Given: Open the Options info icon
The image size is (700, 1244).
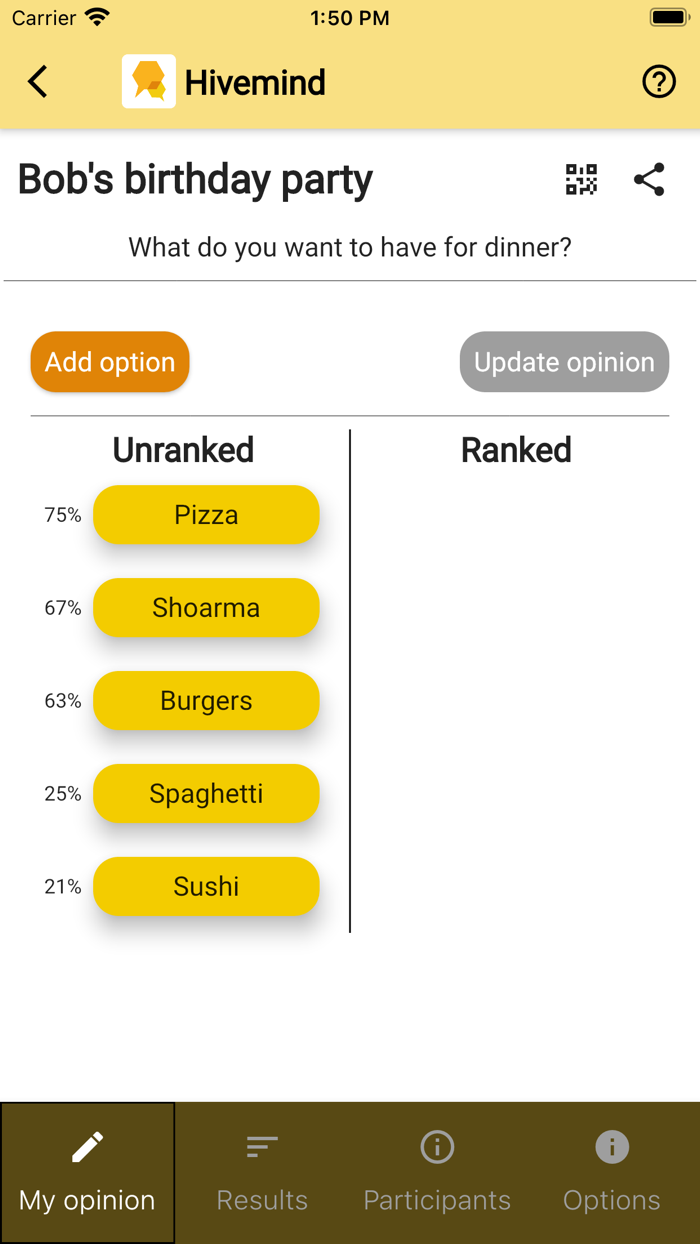Looking at the screenshot, I should (612, 1147).
